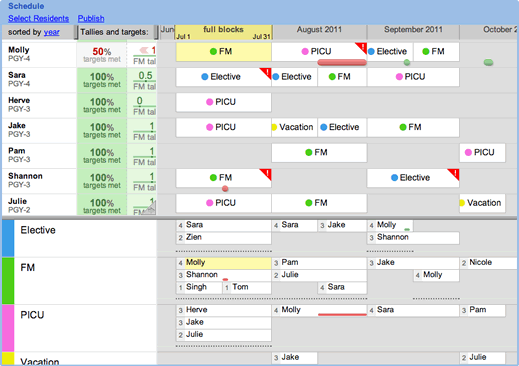
Task: Click the red pill marker under Molly's PICU
Action: tap(342, 62)
